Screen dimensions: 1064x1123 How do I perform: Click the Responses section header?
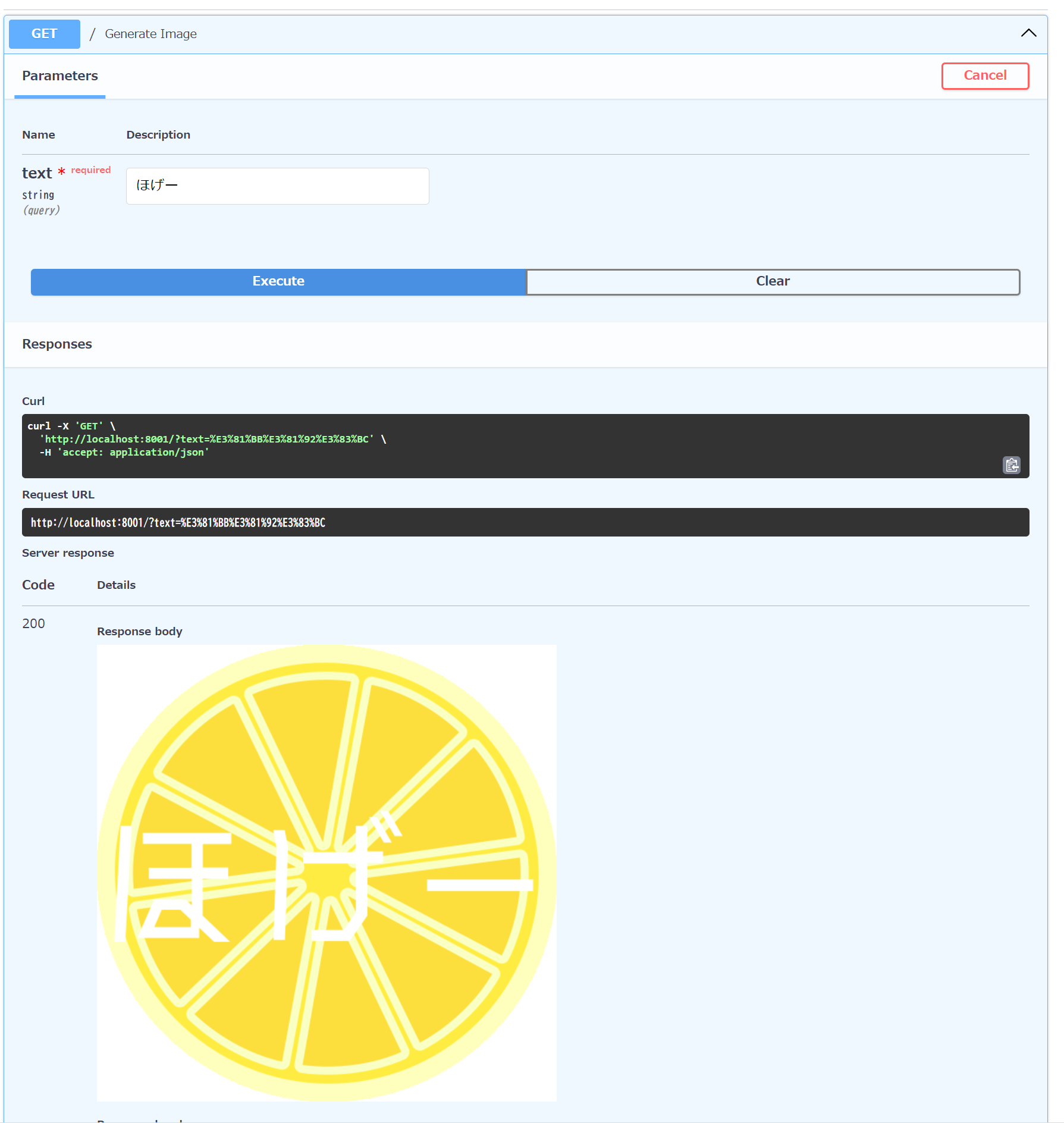pyautogui.click(x=57, y=344)
